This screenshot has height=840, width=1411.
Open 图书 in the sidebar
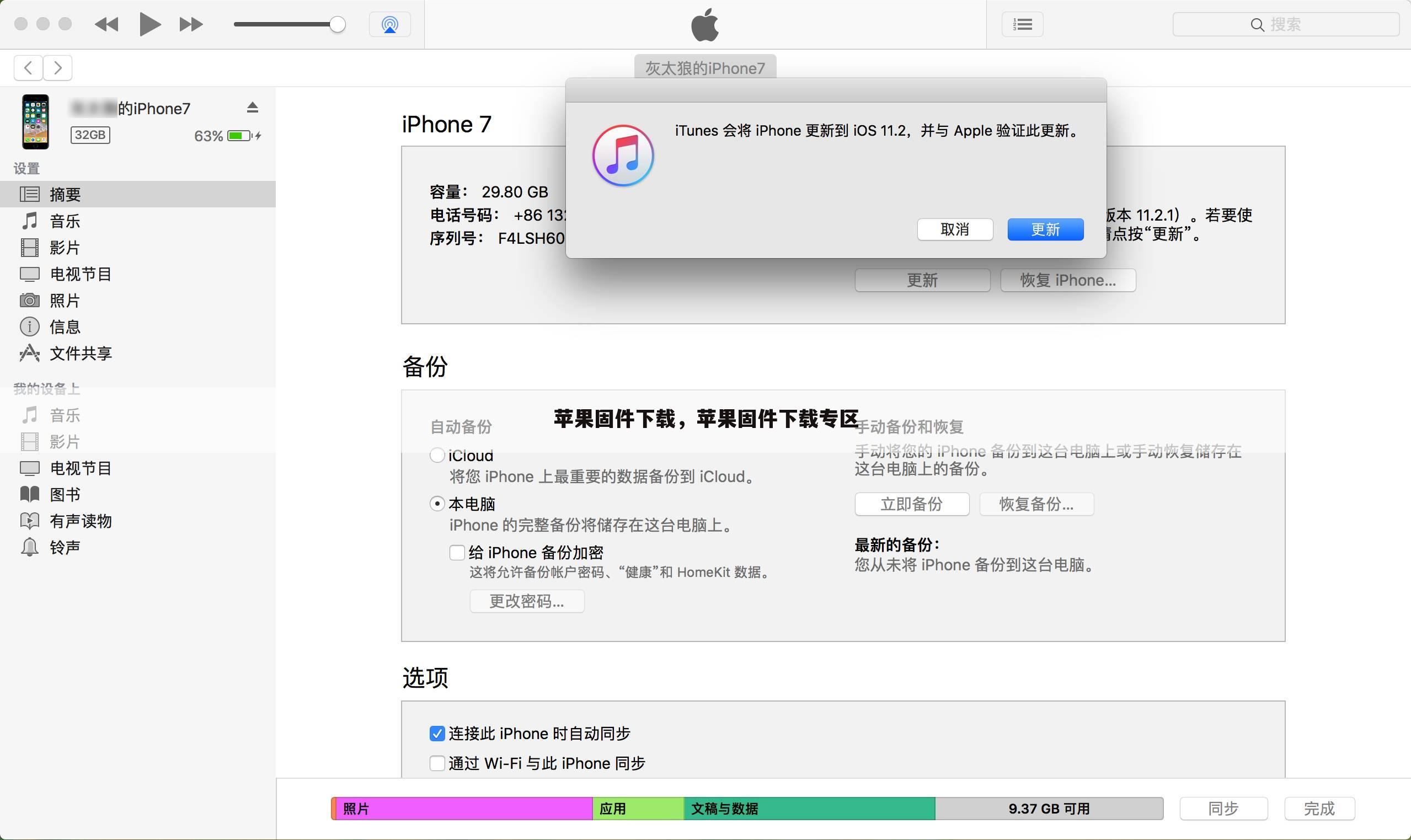point(137,494)
